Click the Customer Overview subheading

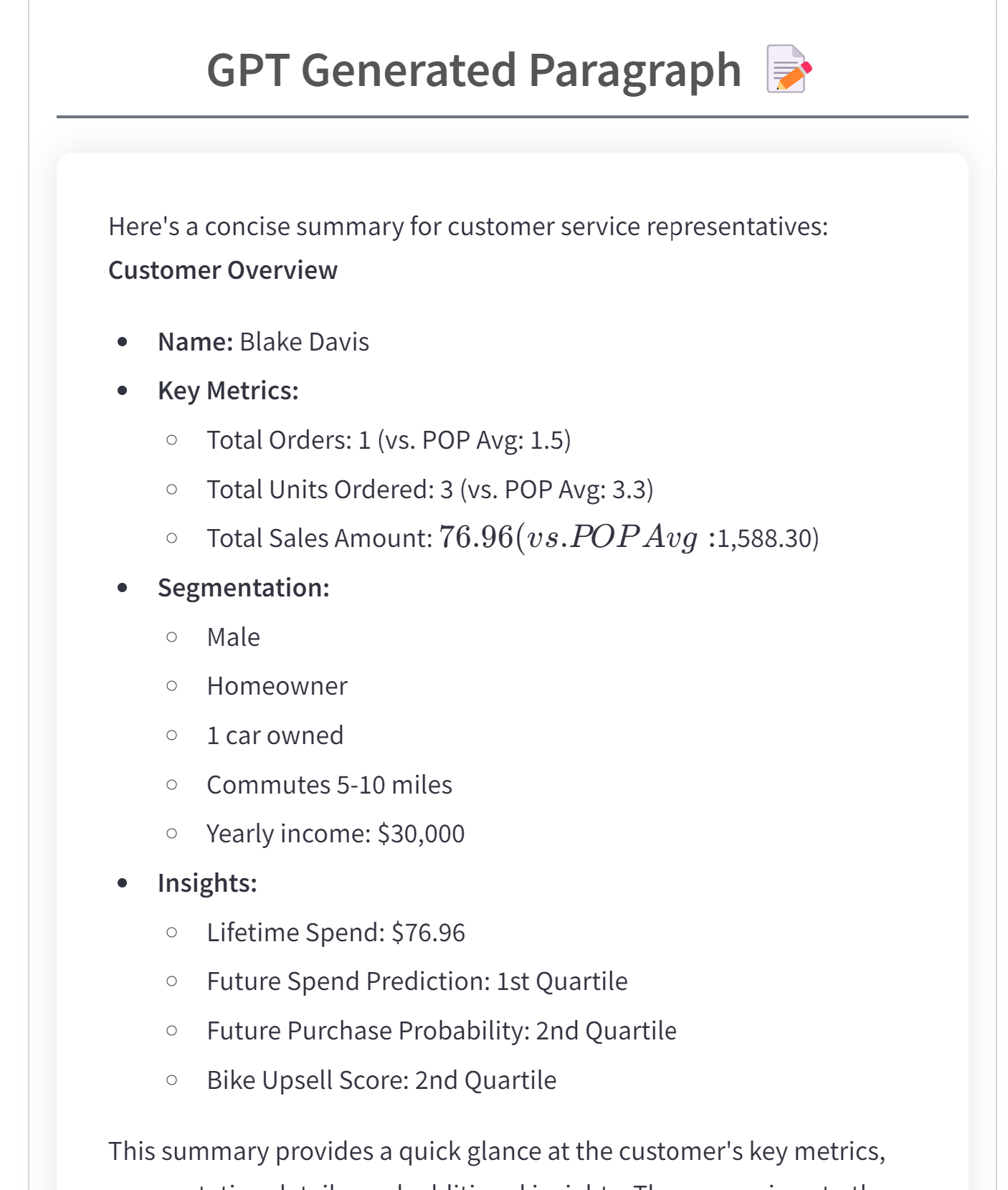[223, 270]
